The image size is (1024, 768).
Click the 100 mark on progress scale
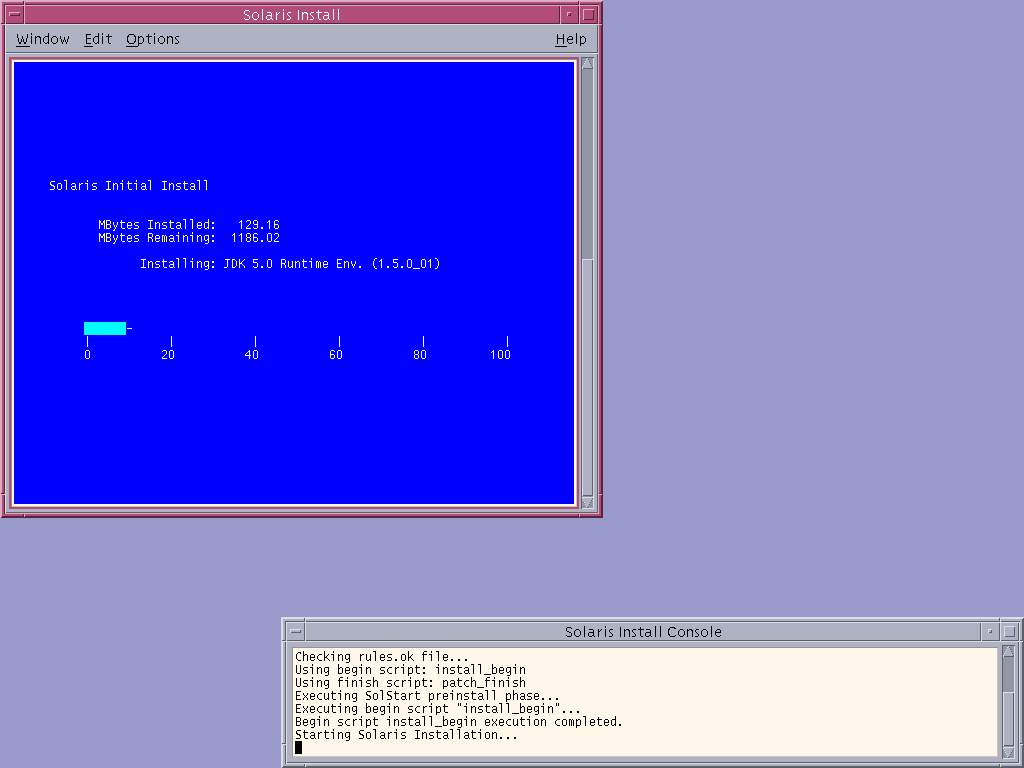point(500,355)
